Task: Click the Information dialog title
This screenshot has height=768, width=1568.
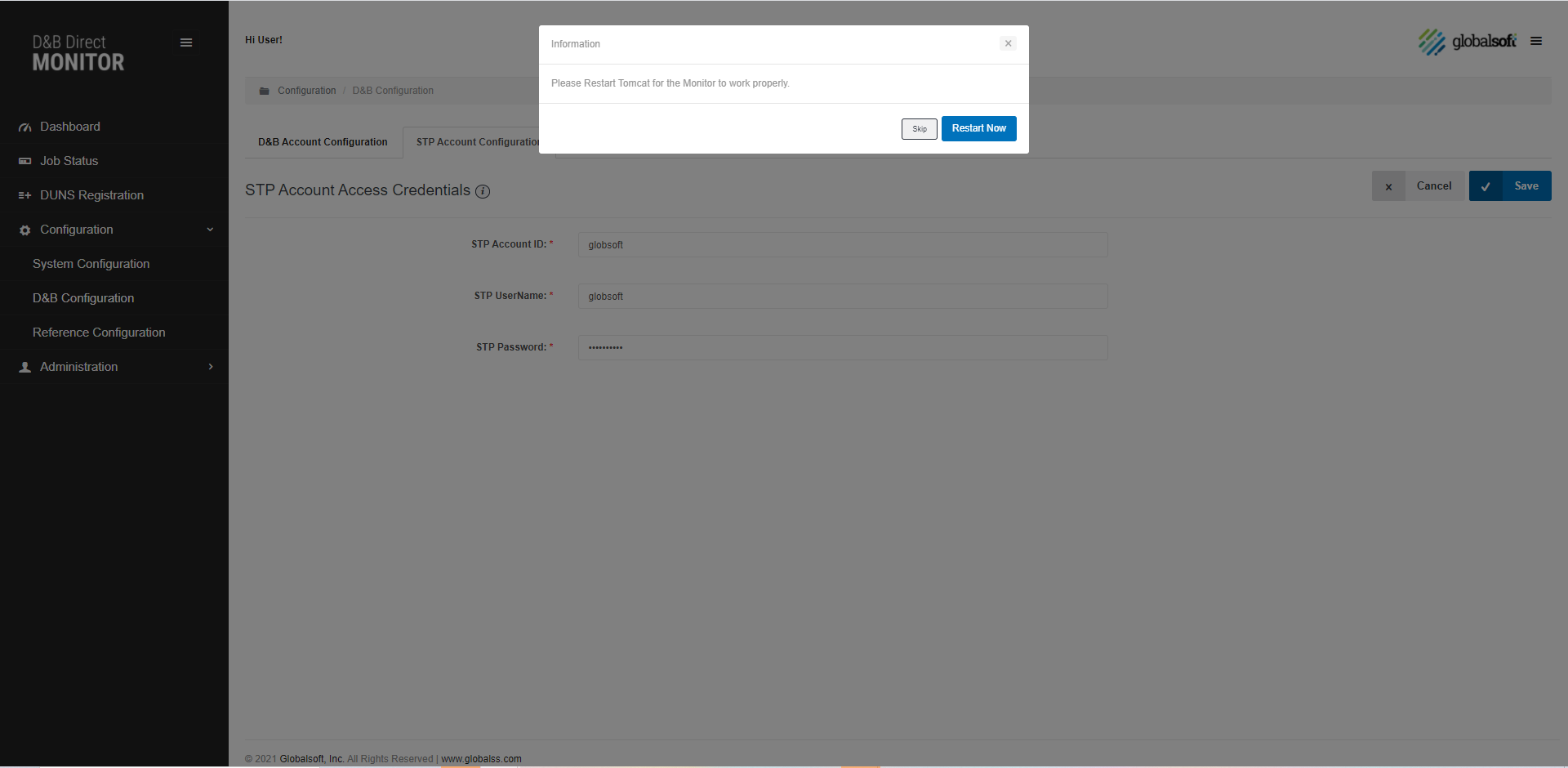Action: coord(576,44)
